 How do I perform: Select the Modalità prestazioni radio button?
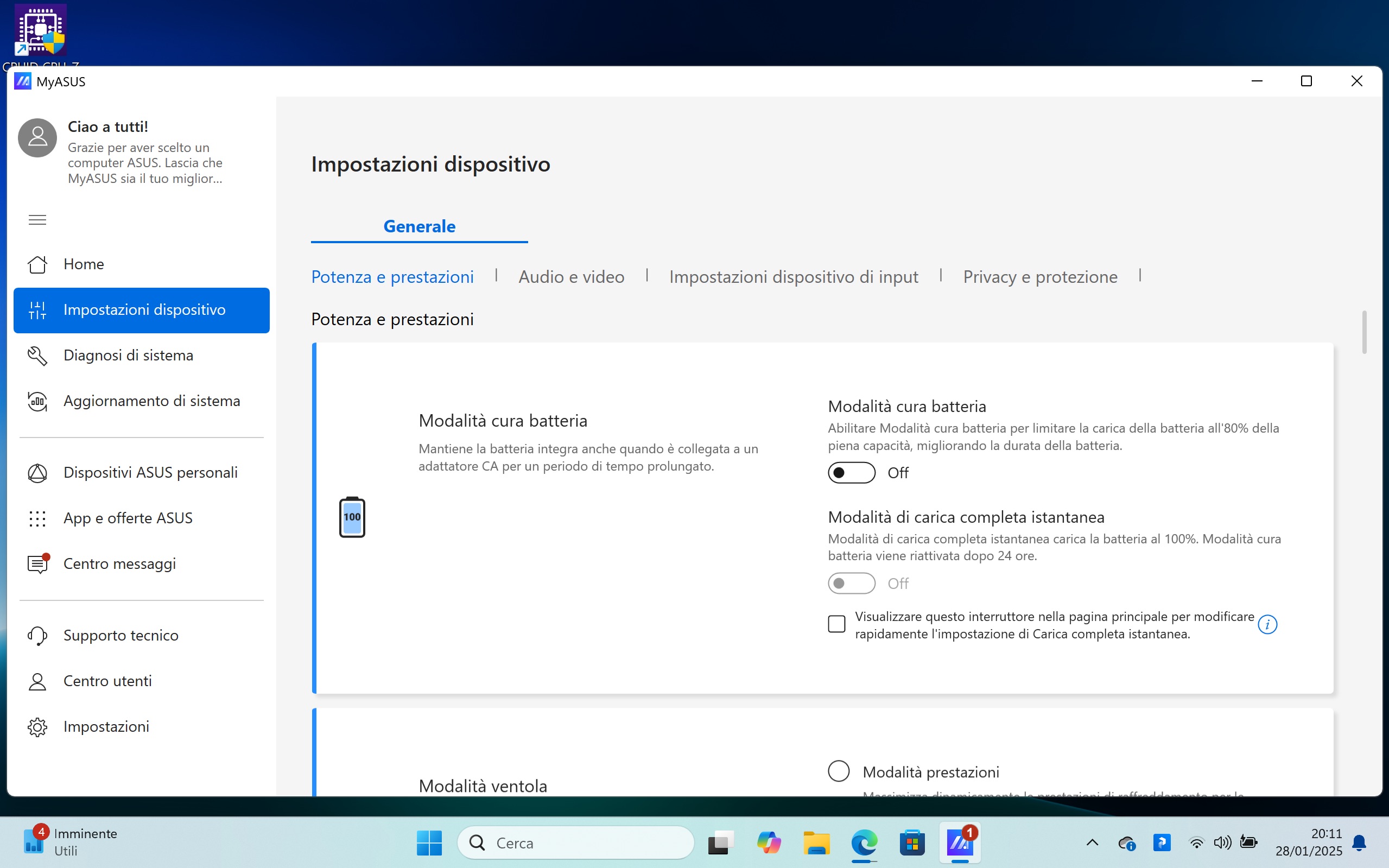point(839,771)
